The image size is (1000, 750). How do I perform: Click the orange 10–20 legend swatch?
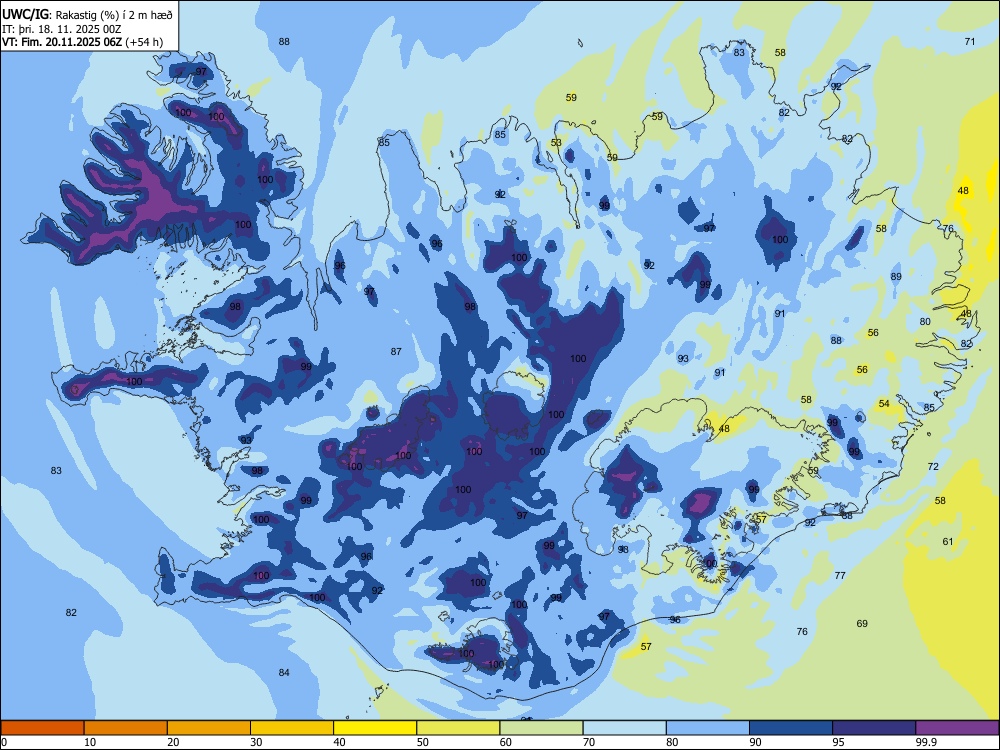(x=126, y=728)
